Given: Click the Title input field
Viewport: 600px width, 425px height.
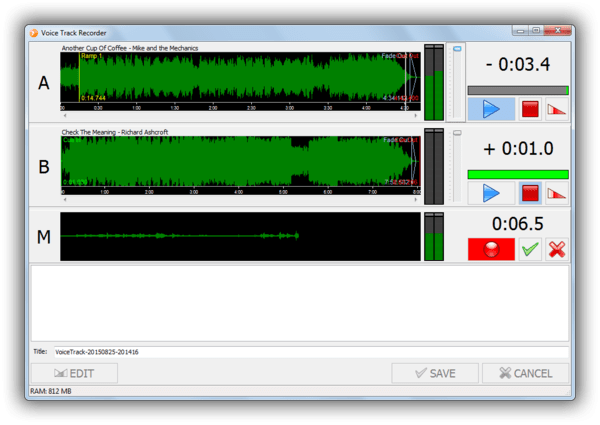Looking at the screenshot, I should point(311,352).
